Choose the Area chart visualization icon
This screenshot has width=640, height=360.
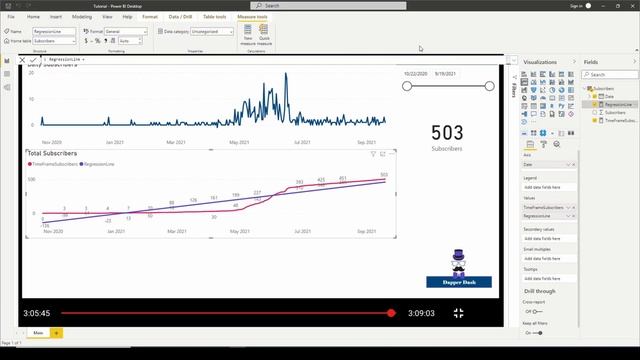coord(533,82)
